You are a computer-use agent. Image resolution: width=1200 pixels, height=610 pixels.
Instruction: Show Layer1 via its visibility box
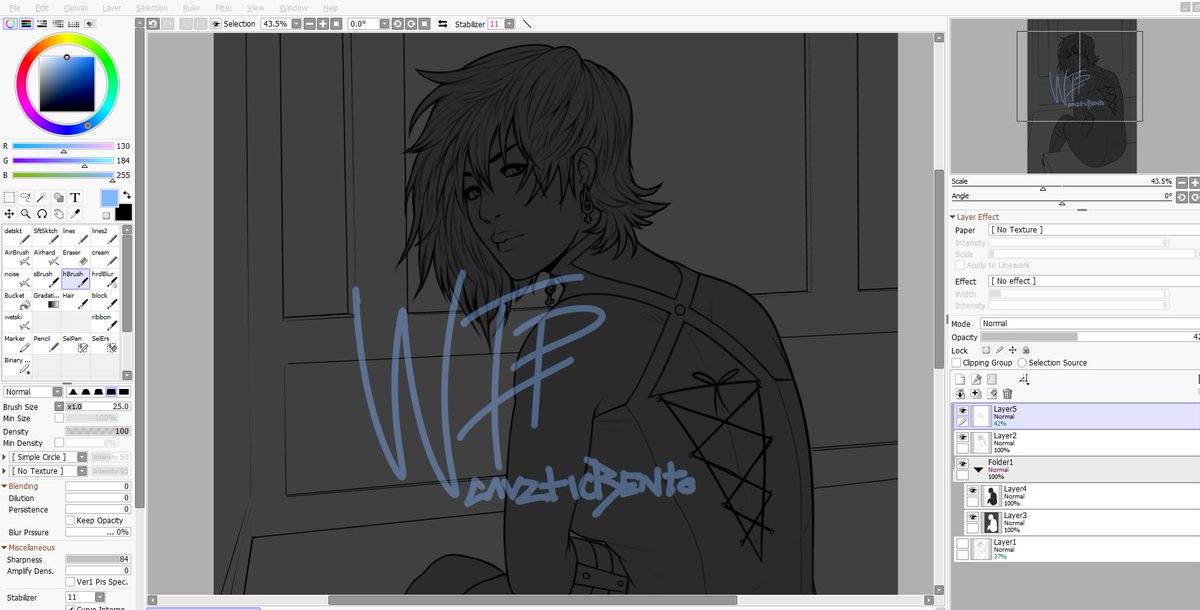click(962, 544)
